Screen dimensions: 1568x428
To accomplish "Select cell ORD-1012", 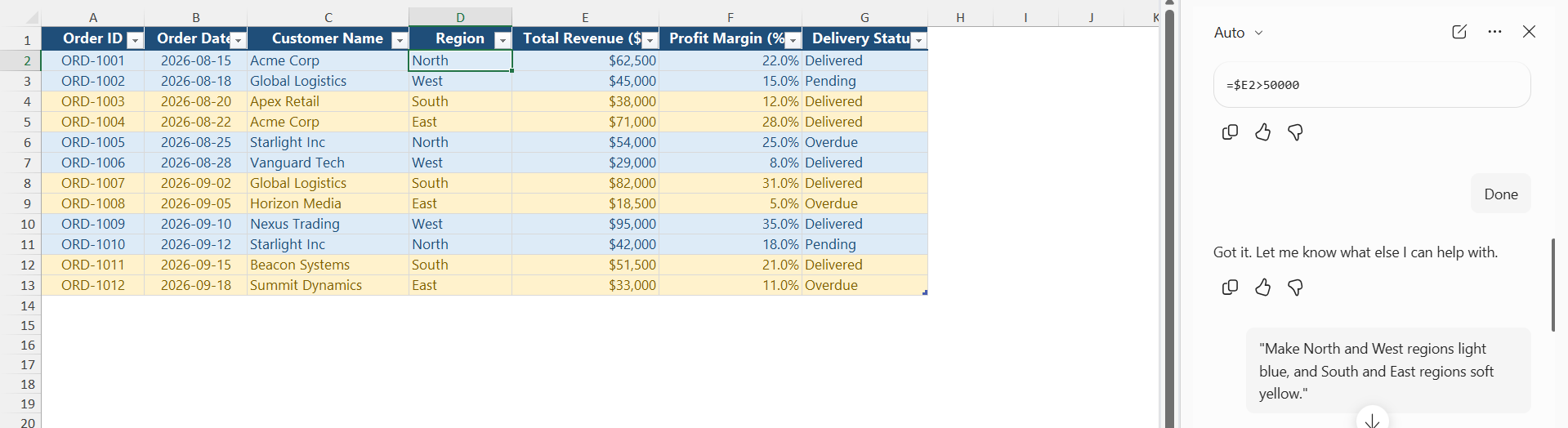I will 93,285.
